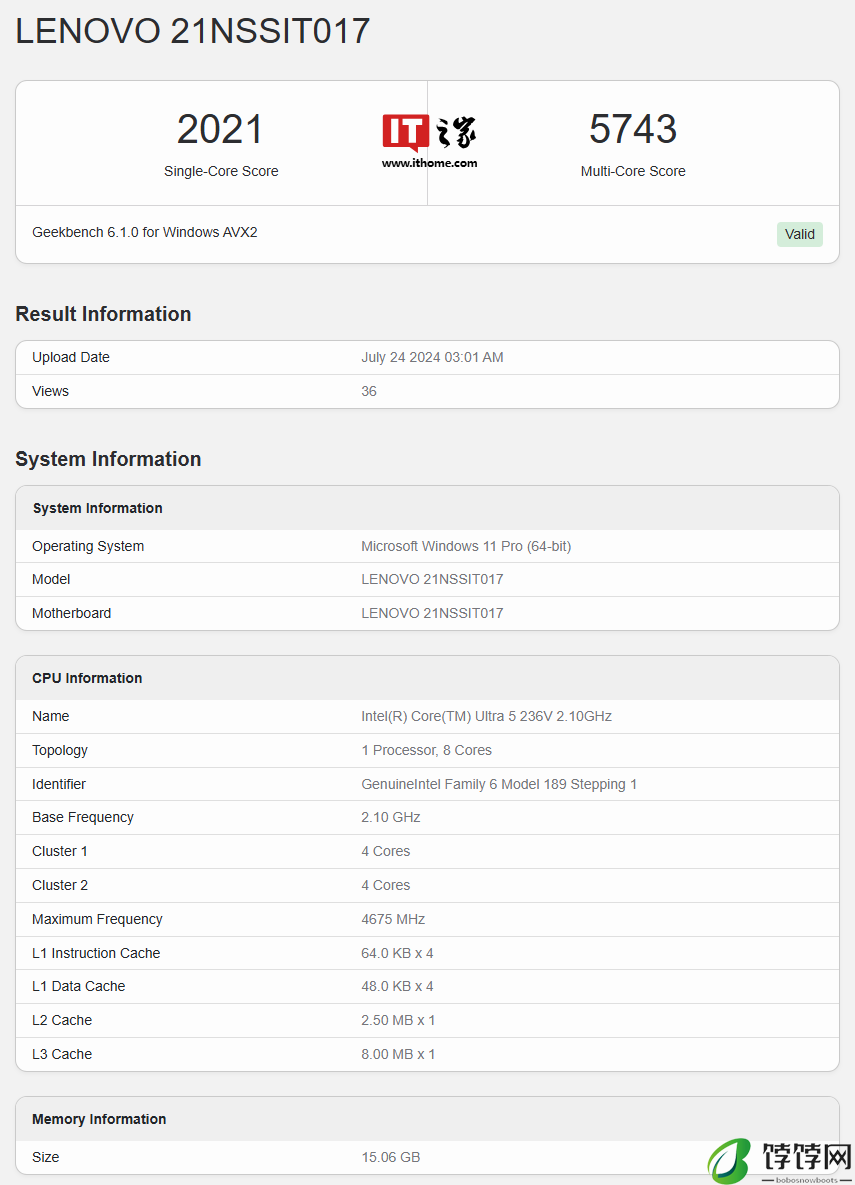Click the 2021 single-core score

point(220,129)
